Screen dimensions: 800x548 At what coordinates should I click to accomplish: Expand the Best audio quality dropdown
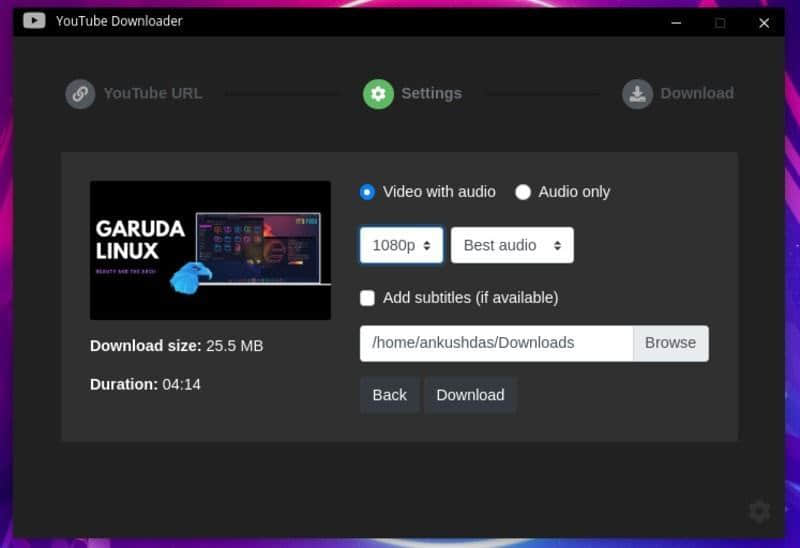512,245
